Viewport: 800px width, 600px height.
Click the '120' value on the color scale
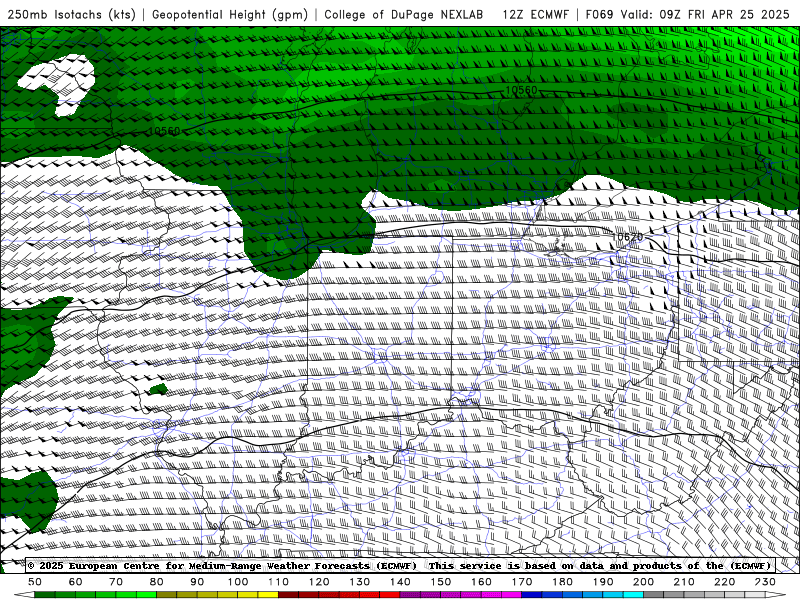tap(319, 582)
